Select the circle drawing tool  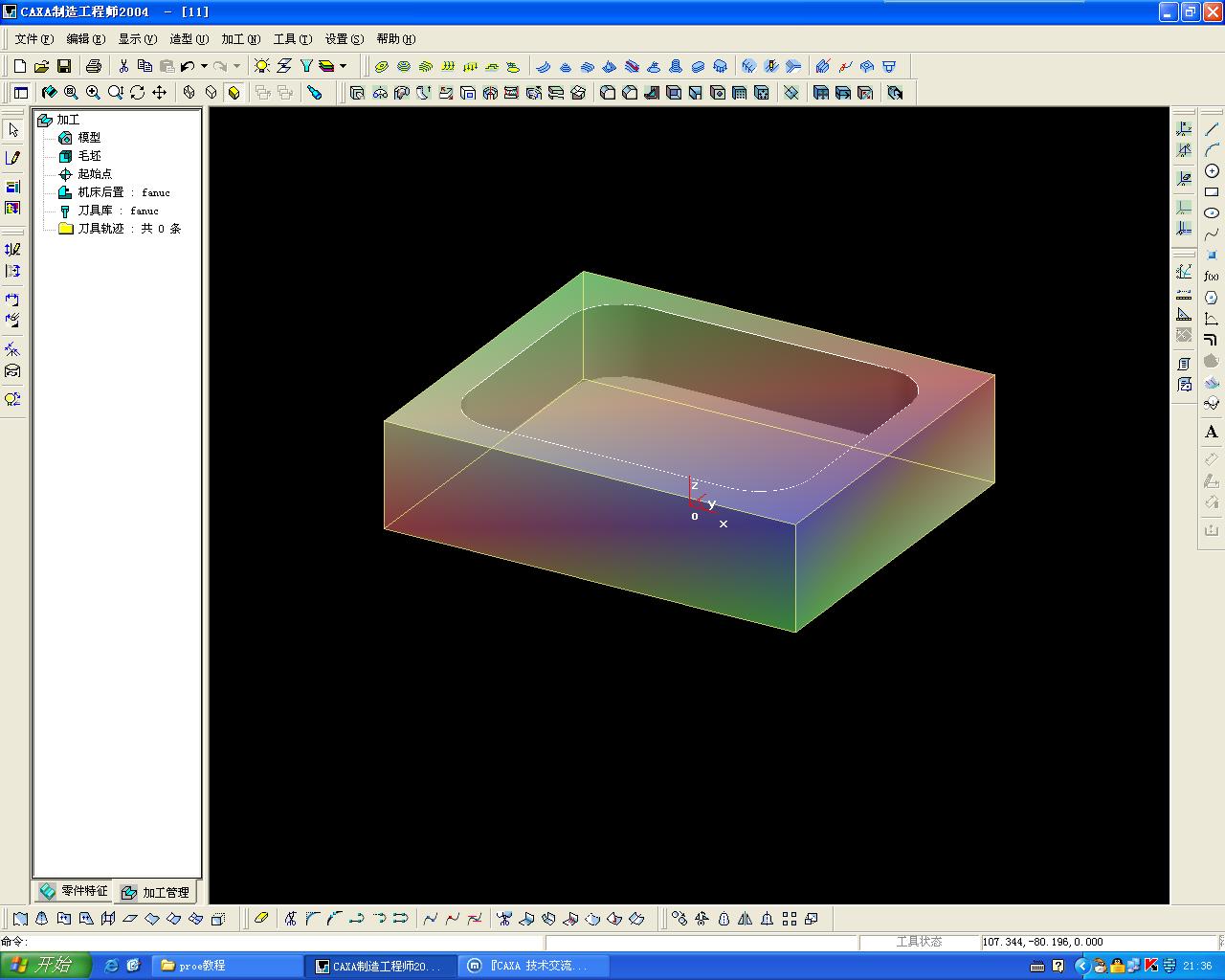click(x=1212, y=171)
